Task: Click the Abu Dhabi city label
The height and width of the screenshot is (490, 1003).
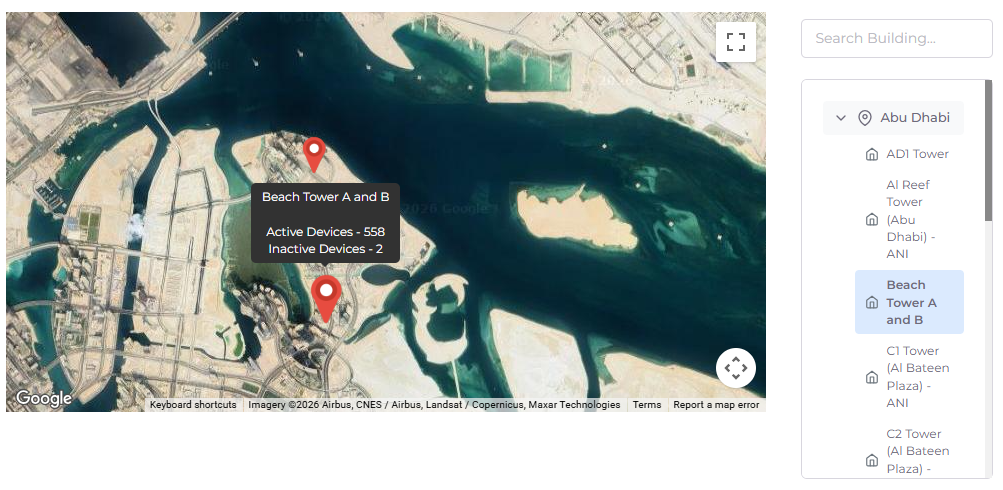Action: click(915, 118)
